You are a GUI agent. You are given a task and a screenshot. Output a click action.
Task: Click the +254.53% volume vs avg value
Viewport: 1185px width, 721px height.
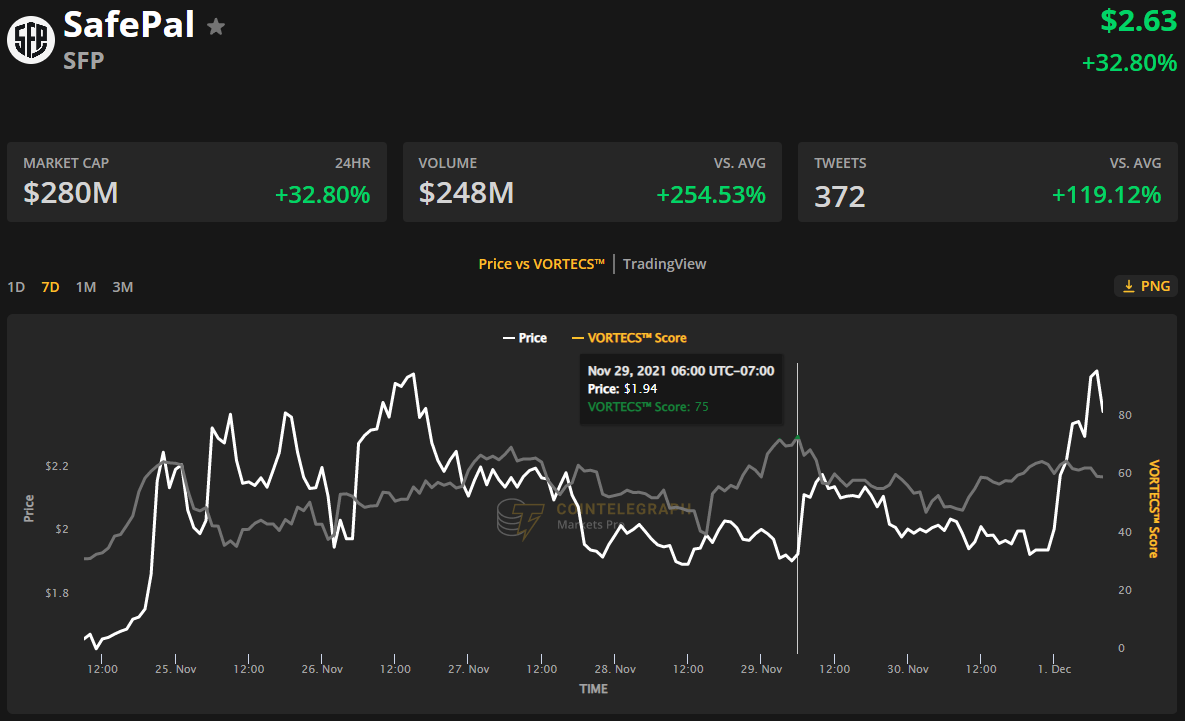pos(710,195)
